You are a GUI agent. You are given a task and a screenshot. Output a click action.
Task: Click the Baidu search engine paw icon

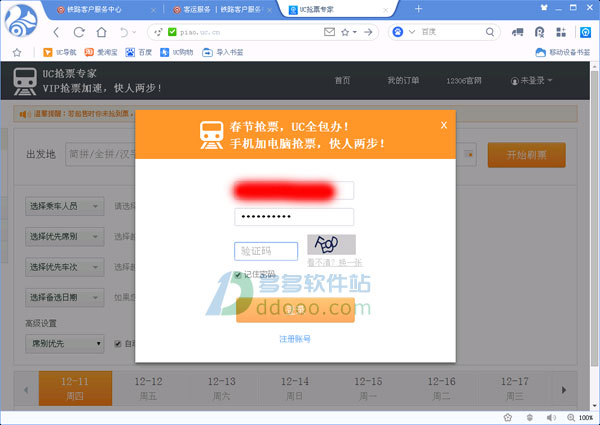(398, 32)
